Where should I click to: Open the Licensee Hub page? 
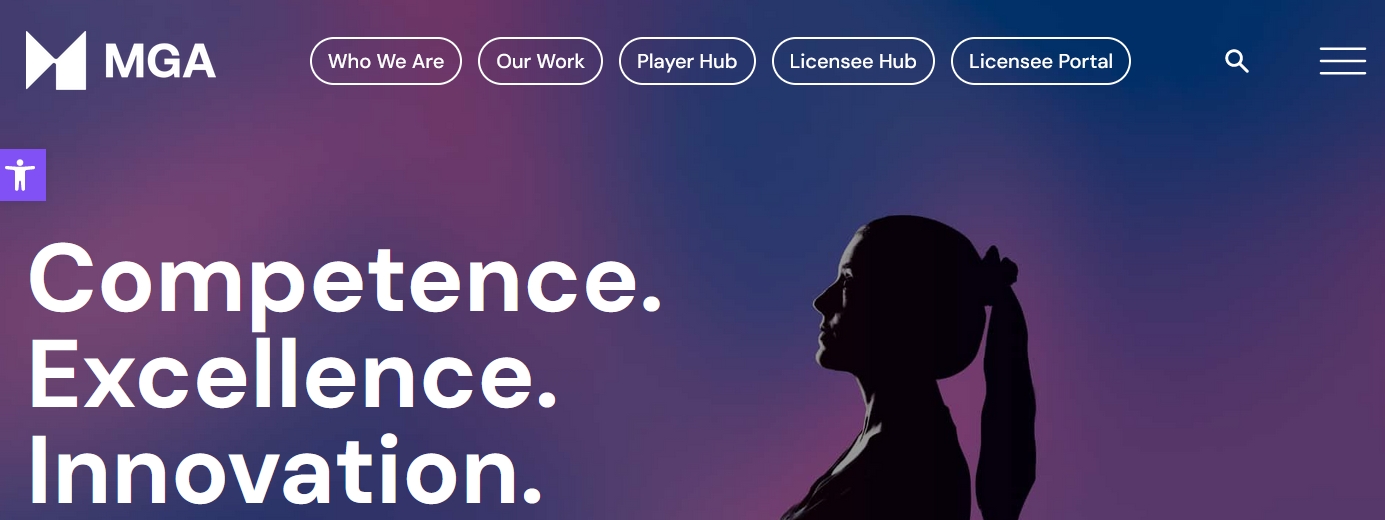coord(853,61)
